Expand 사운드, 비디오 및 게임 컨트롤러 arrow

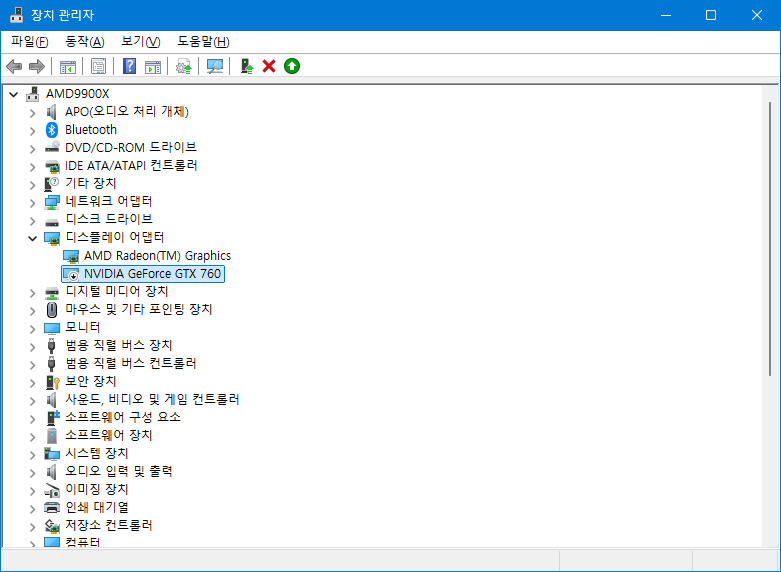(x=32, y=401)
